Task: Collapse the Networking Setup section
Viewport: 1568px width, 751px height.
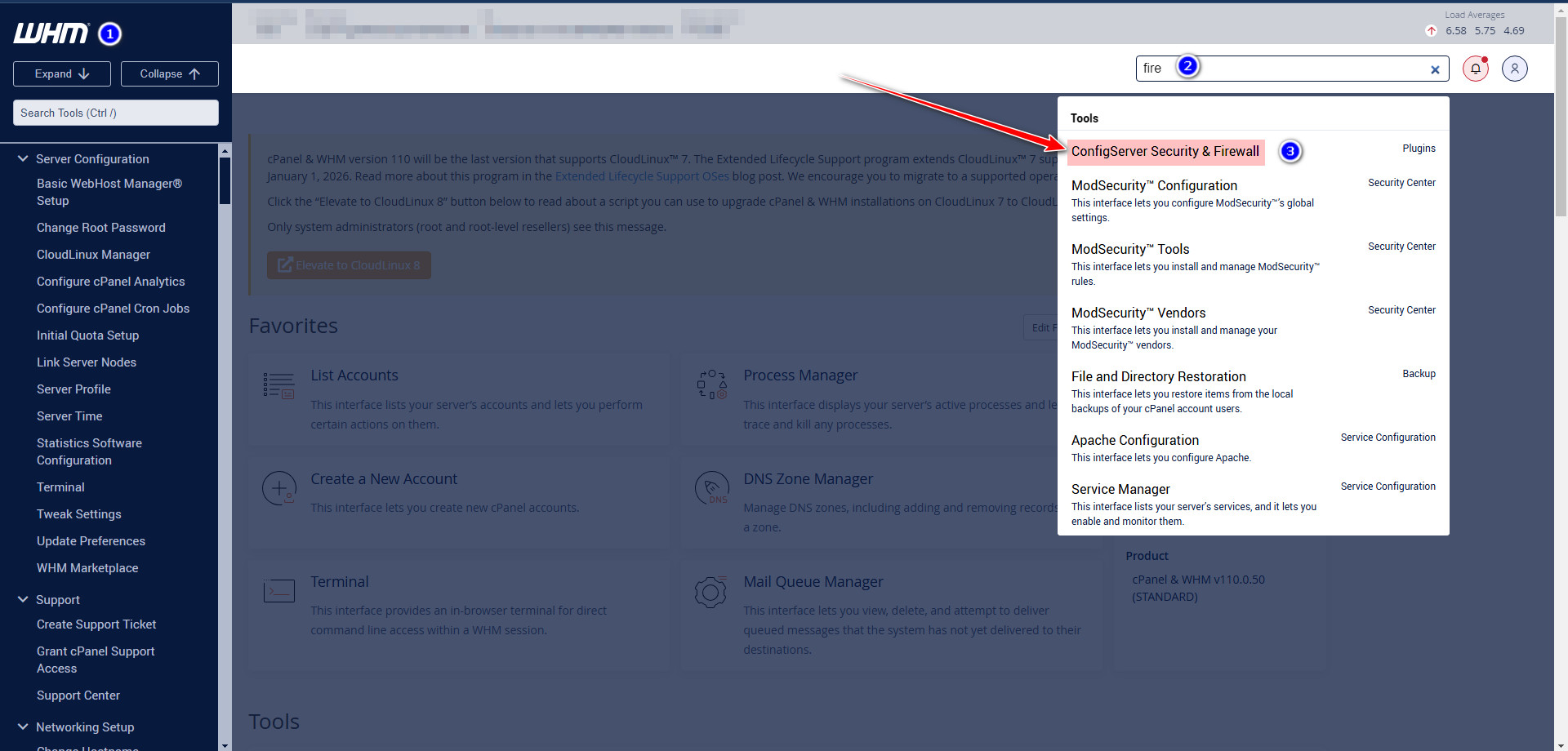Action: 23,727
